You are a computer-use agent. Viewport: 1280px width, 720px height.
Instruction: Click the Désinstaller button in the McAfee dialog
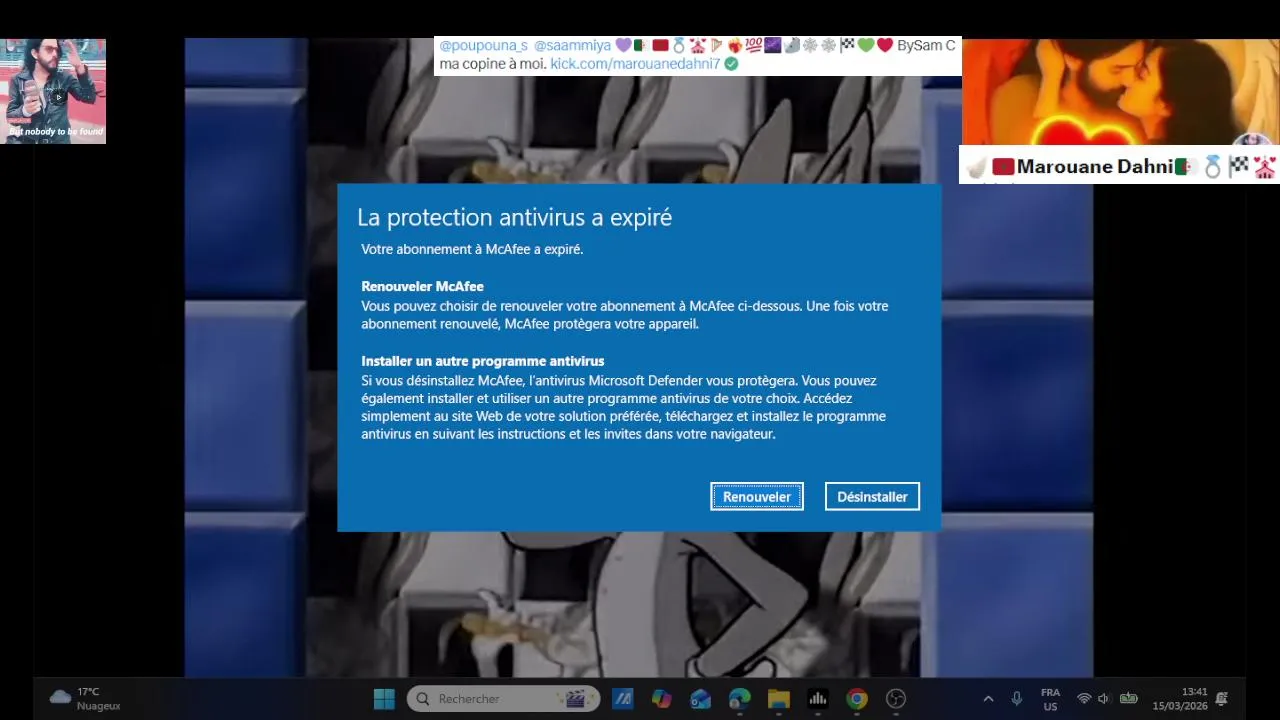point(872,497)
